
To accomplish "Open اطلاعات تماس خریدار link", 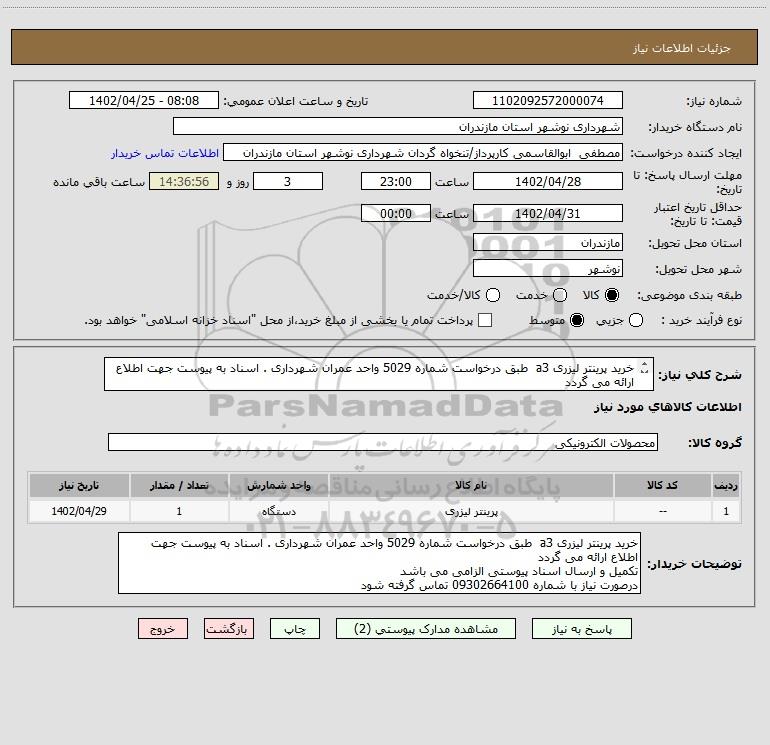I will (x=165, y=153).
